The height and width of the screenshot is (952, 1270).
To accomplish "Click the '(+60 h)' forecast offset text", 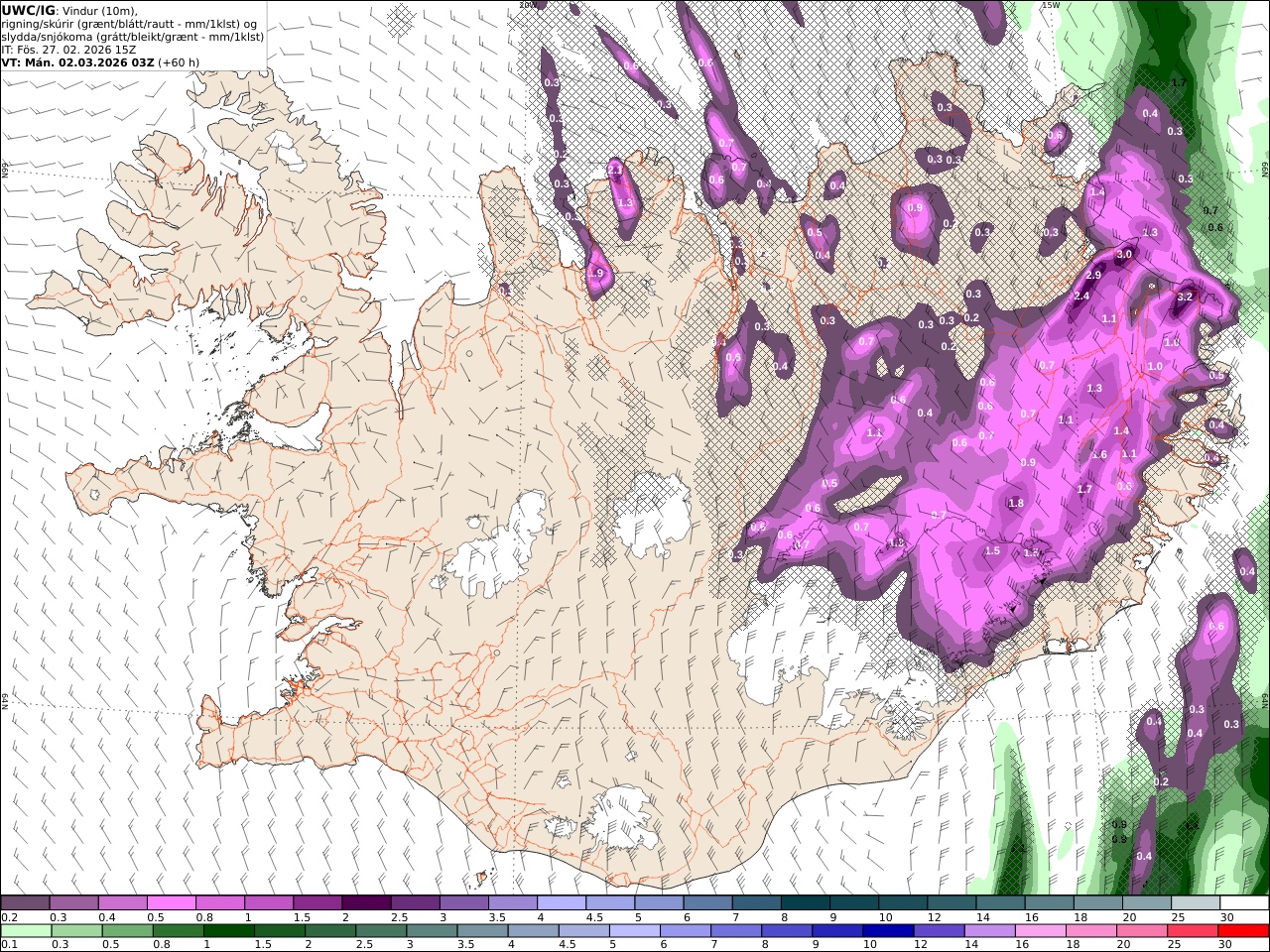I will [x=179, y=61].
